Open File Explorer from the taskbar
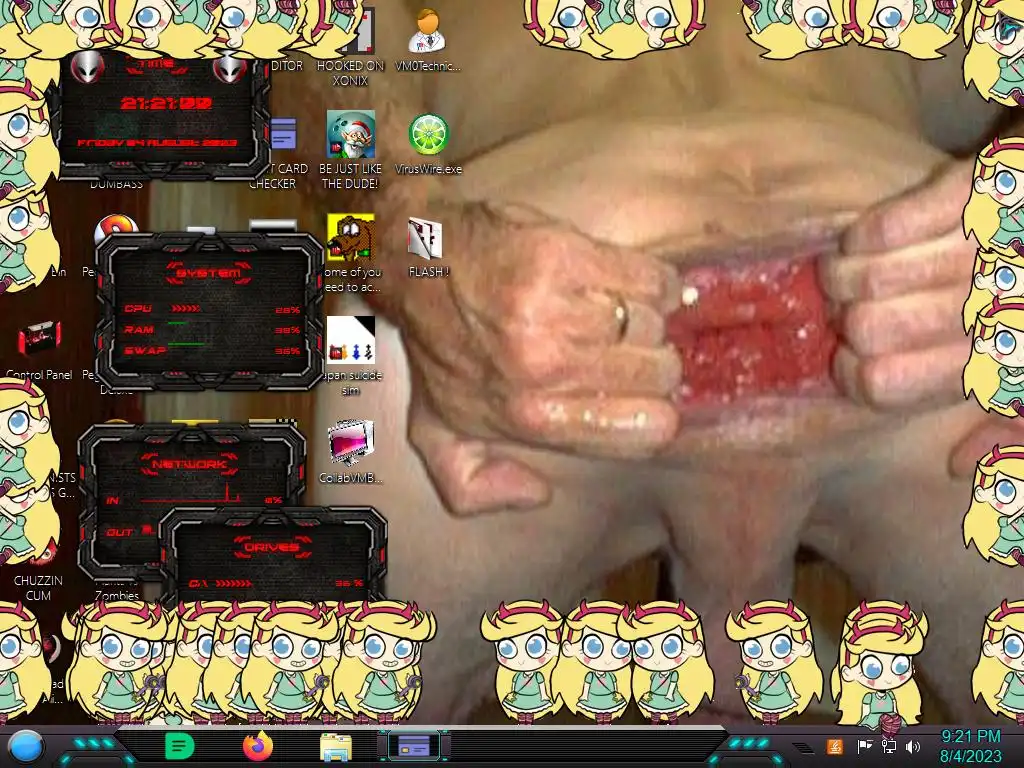This screenshot has height=768, width=1024. coord(336,746)
